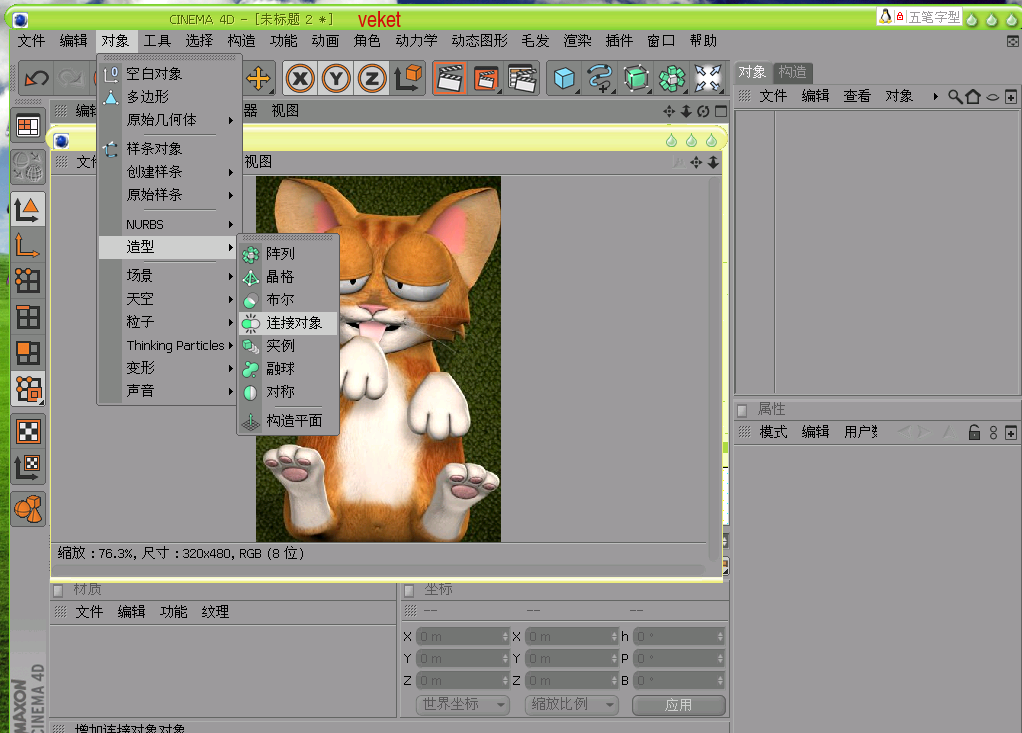This screenshot has height=733, width=1022.
Task: Choose 构造平面 in submenu
Action: 288,421
